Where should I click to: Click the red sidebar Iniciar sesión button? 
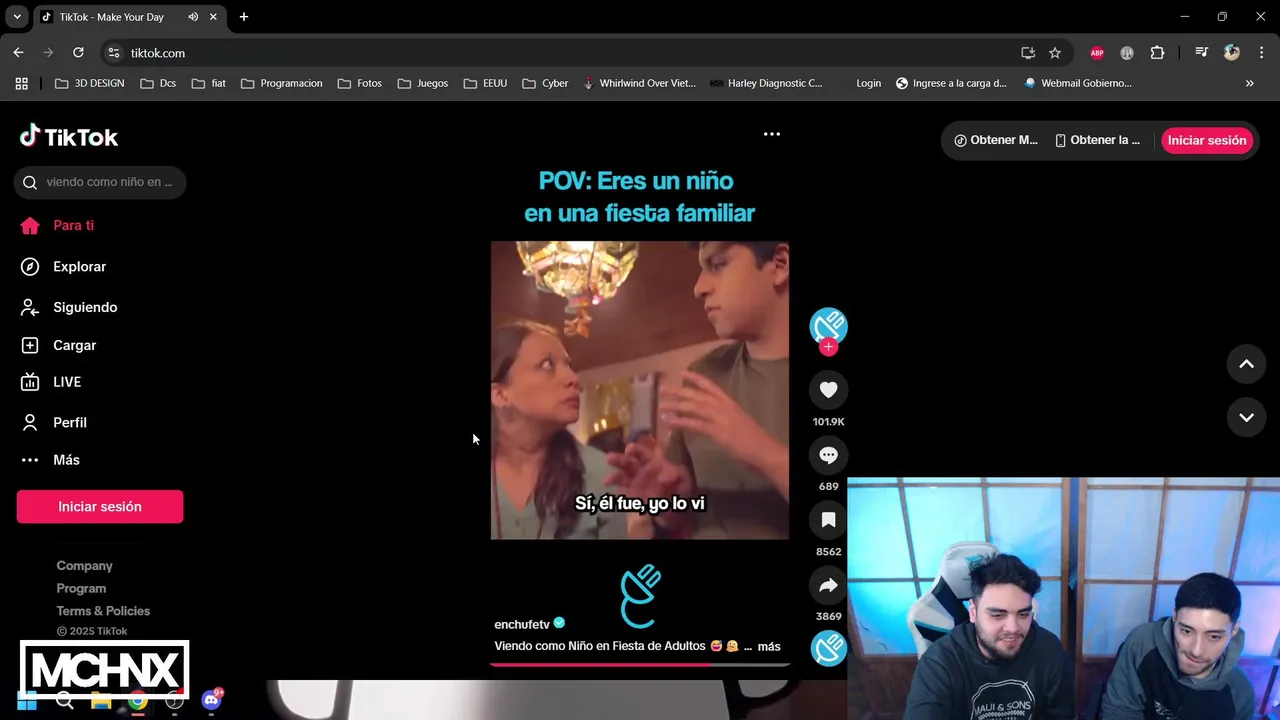pyautogui.click(x=100, y=506)
